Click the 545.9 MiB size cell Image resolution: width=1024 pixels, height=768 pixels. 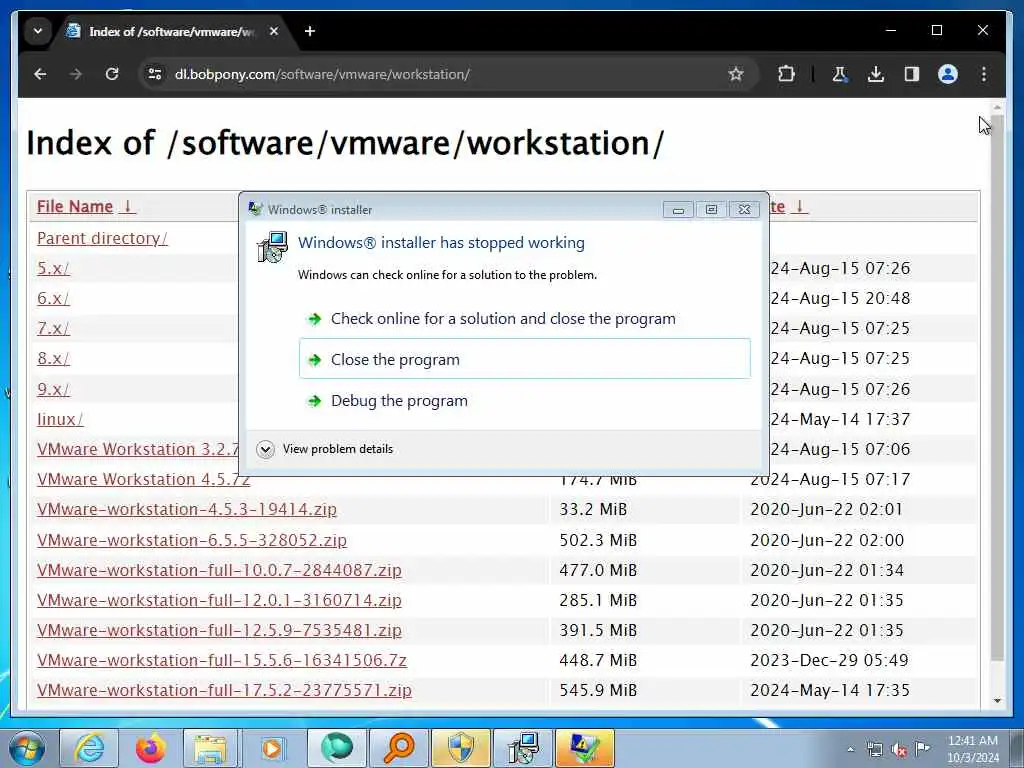[x=598, y=690]
